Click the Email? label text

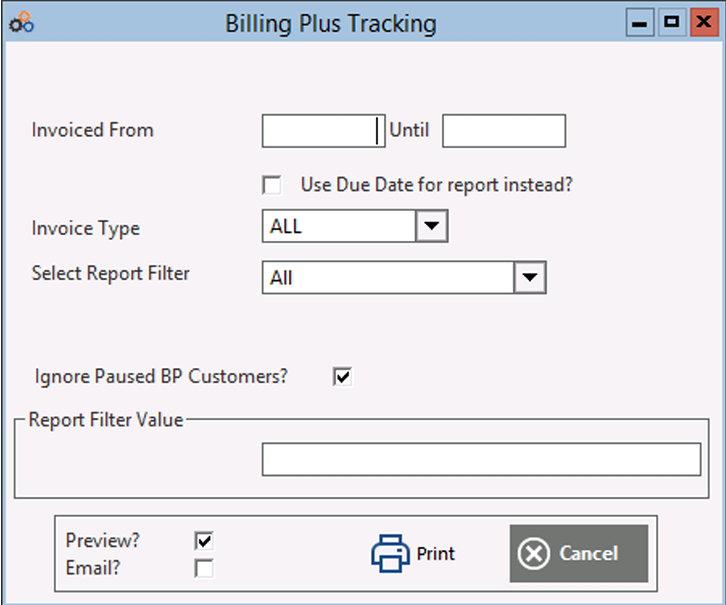point(93,568)
